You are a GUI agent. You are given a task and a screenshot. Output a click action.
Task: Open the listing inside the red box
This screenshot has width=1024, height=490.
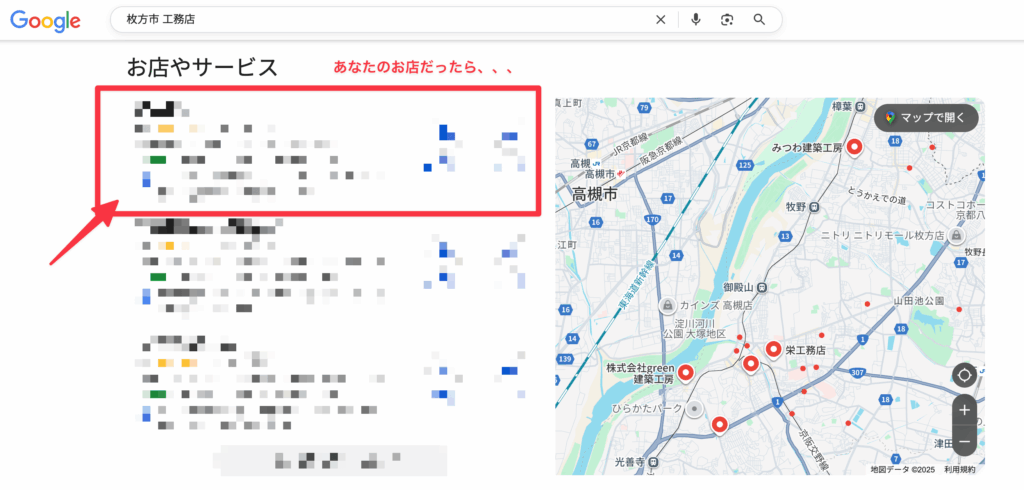coord(317,150)
